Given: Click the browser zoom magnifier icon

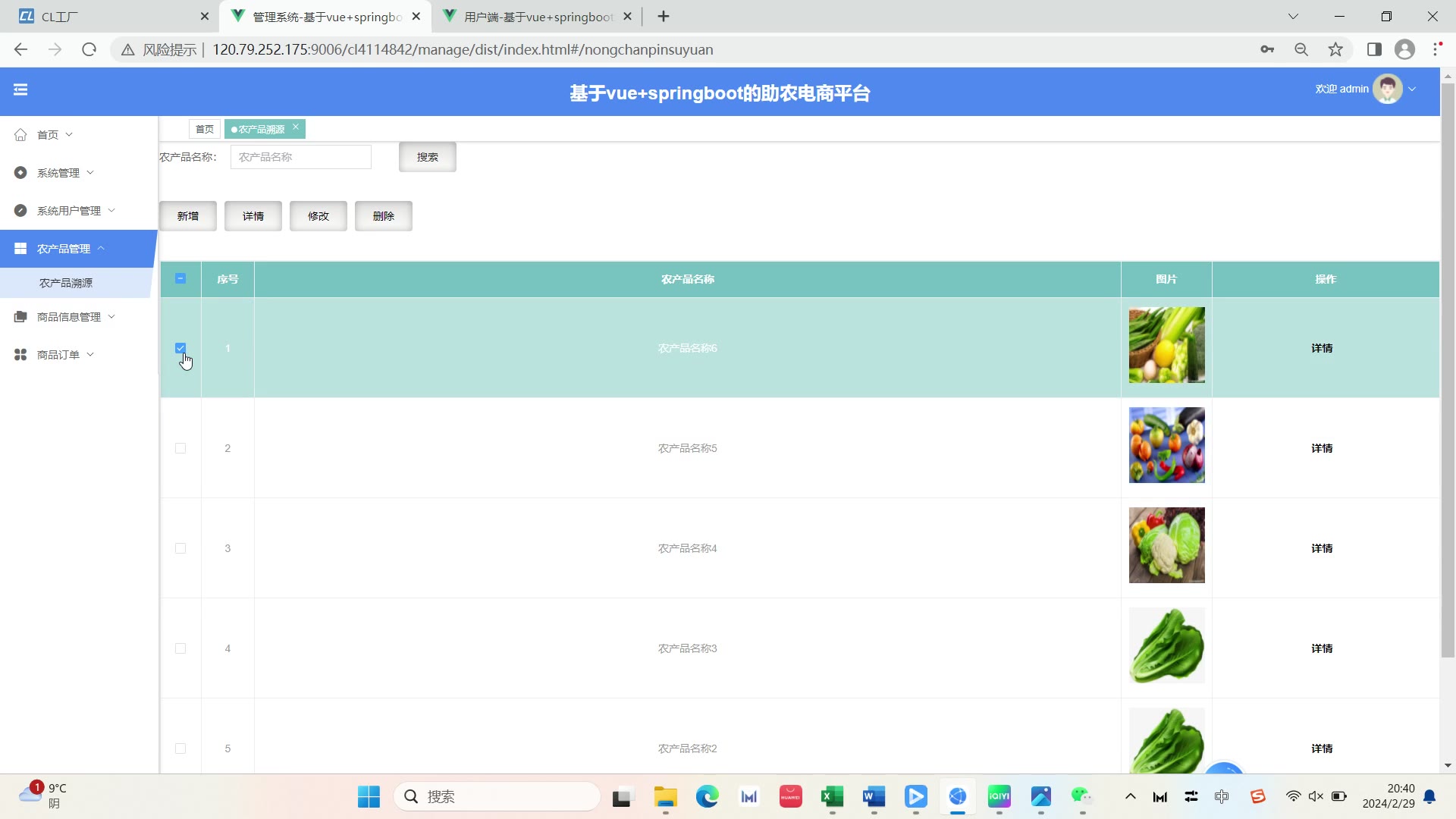Looking at the screenshot, I should [1301, 49].
